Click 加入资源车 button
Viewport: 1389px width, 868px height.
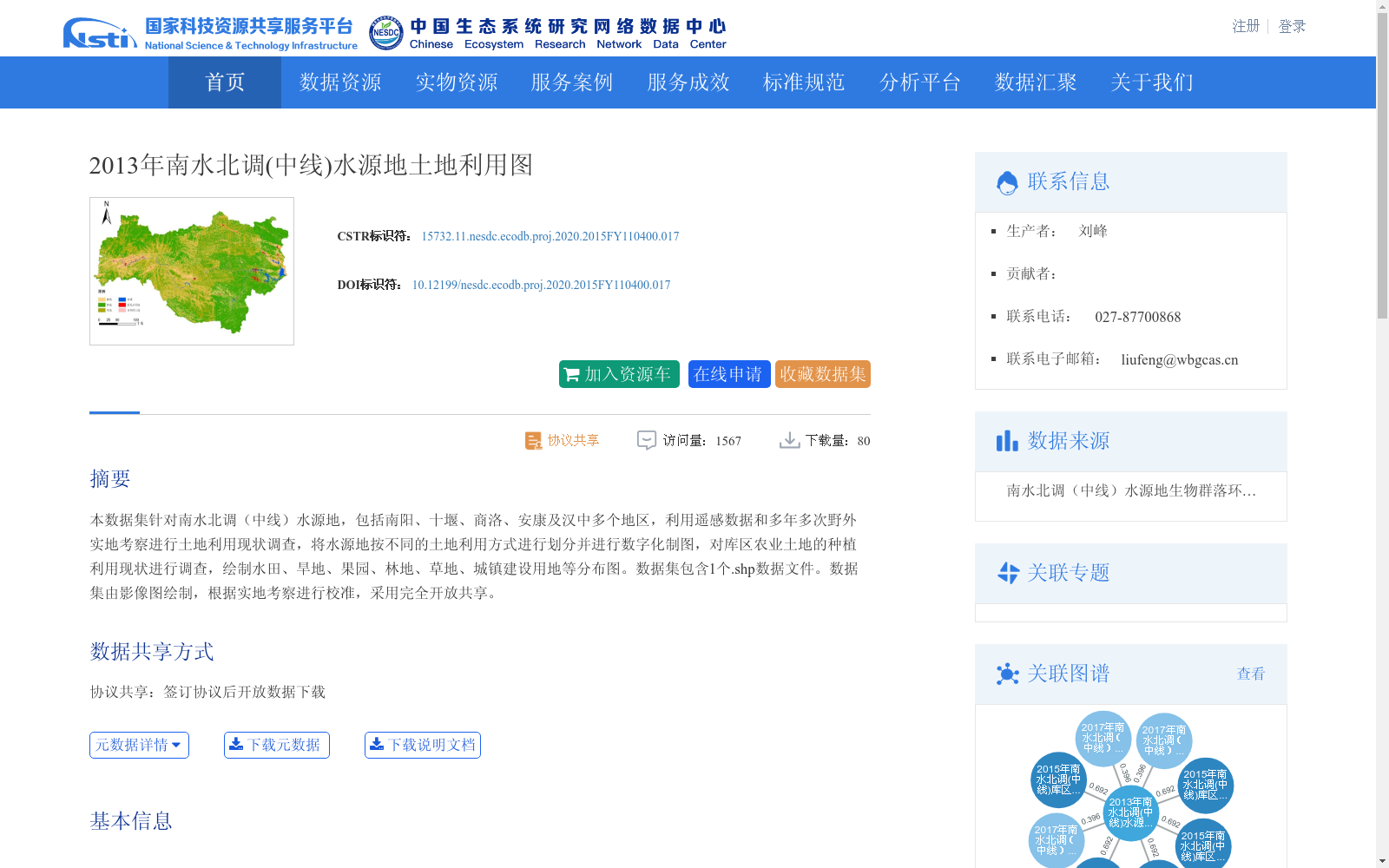619,374
